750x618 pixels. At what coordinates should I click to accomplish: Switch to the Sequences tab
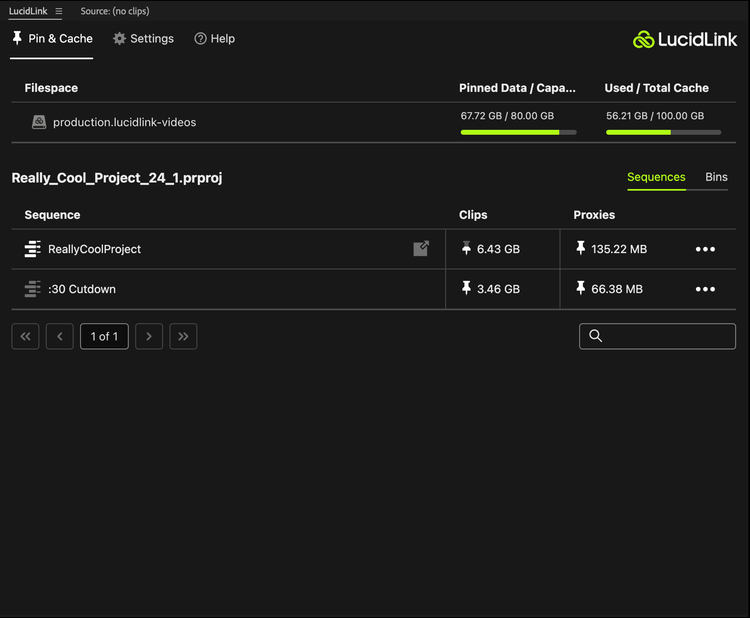point(656,177)
